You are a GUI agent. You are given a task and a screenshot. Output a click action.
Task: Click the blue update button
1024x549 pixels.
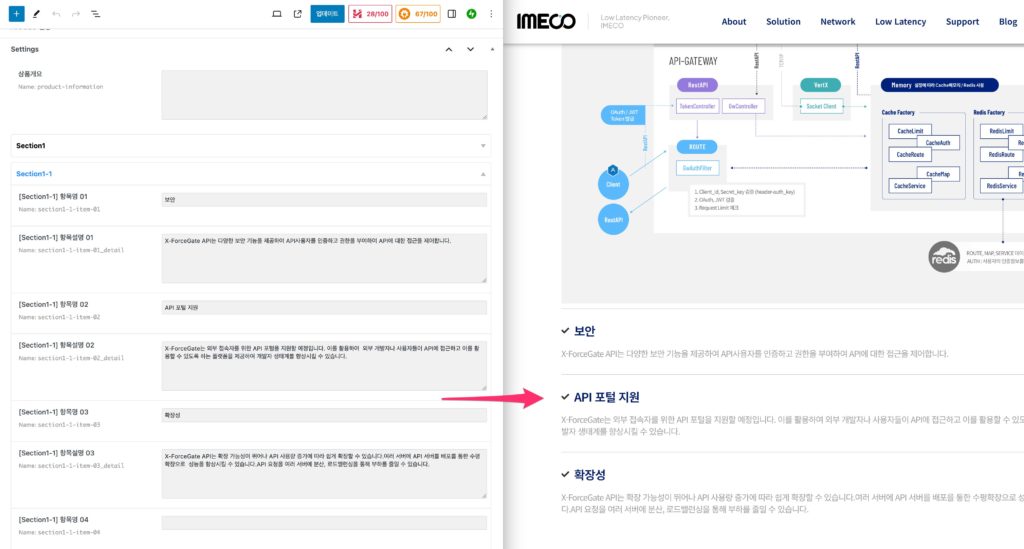coord(327,14)
